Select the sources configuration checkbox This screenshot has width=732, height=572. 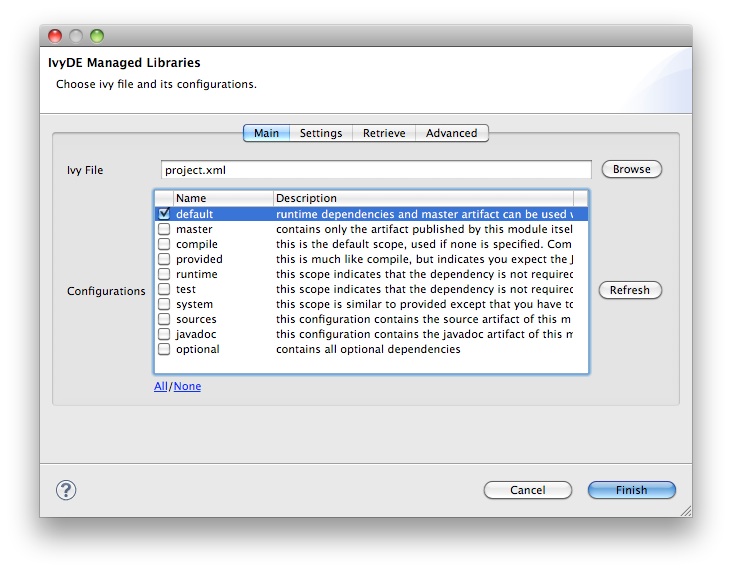[x=164, y=319]
